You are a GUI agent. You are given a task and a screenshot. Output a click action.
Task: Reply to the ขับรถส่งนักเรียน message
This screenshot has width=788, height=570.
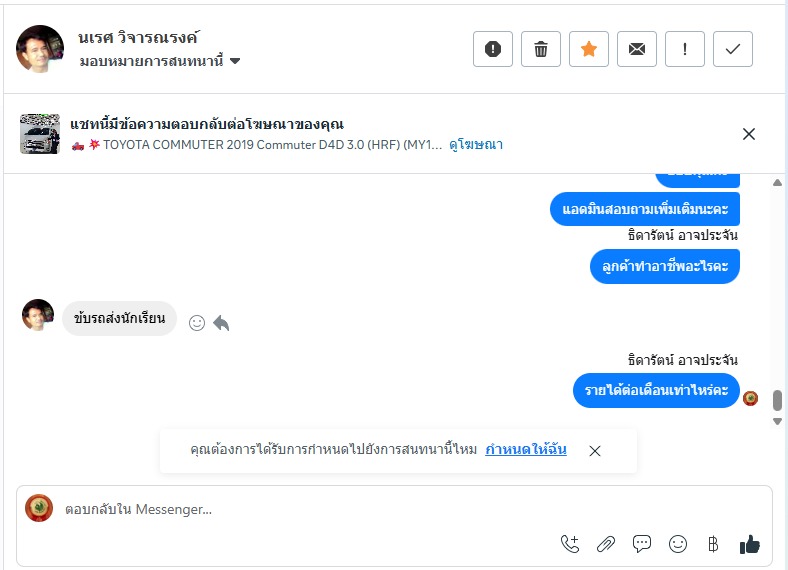click(221, 322)
